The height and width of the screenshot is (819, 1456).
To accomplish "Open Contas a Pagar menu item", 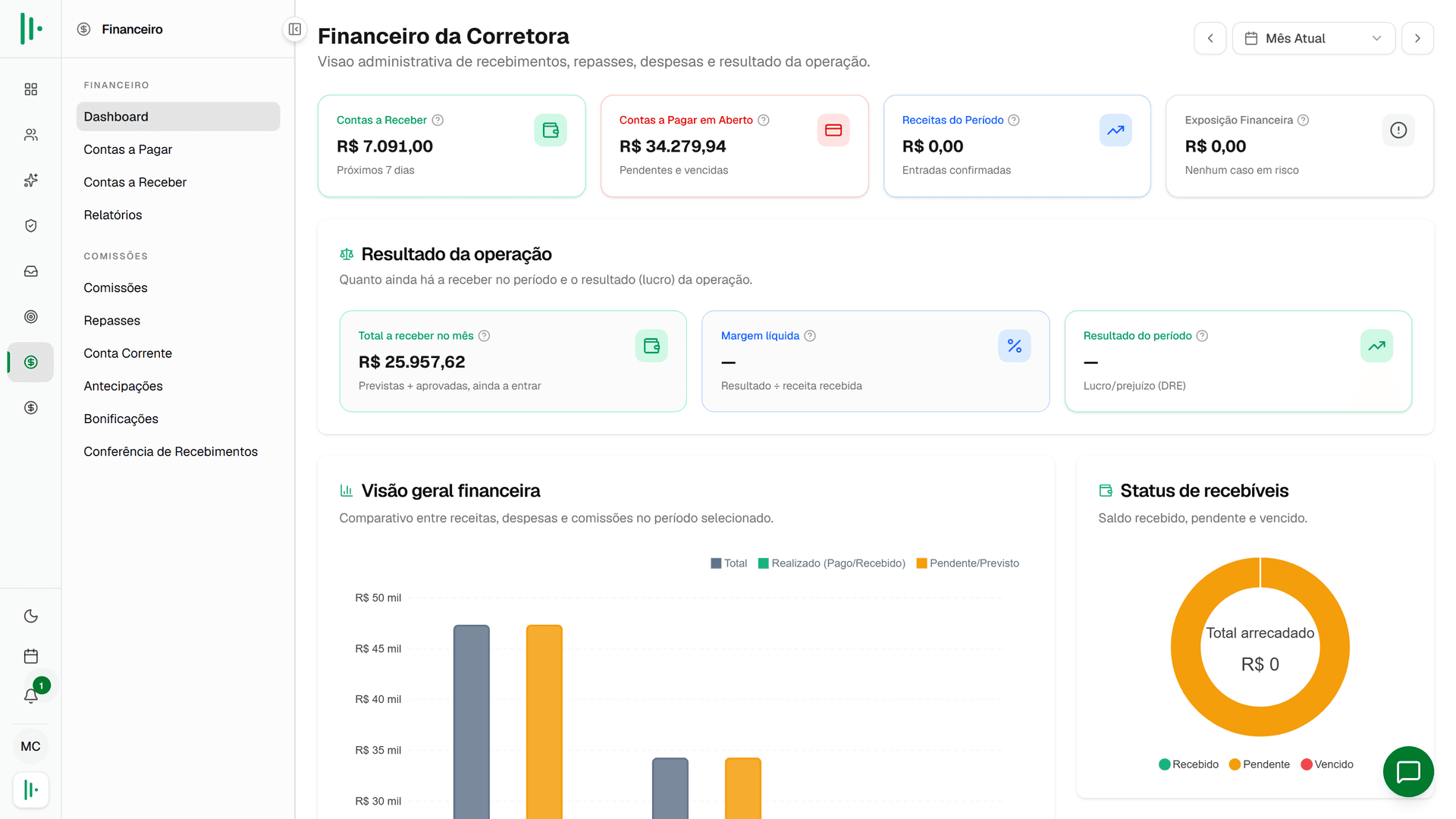I will click(x=178, y=149).
